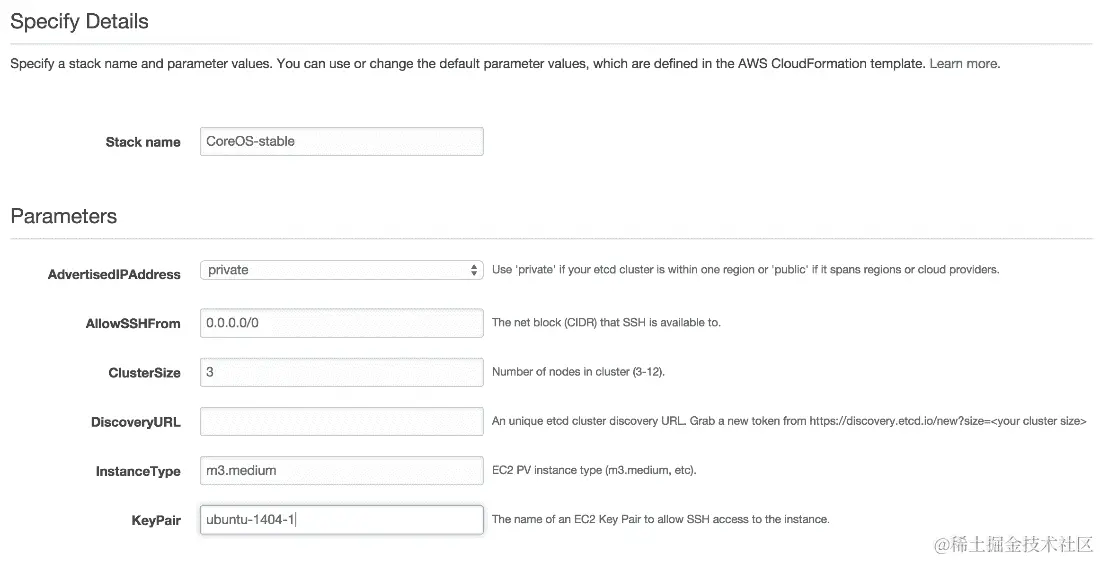Click the InstanceType label
The height and width of the screenshot is (561, 1100).
click(x=138, y=471)
